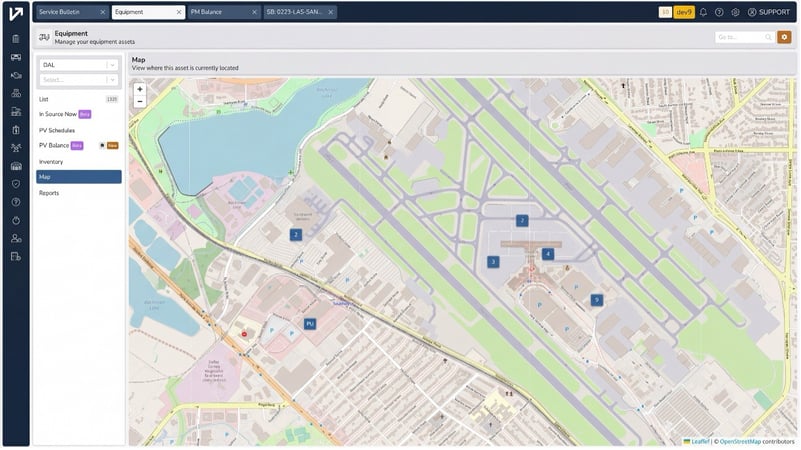Open the power icon in the left sidebar
Screen dimensions: 801x450
16,220
